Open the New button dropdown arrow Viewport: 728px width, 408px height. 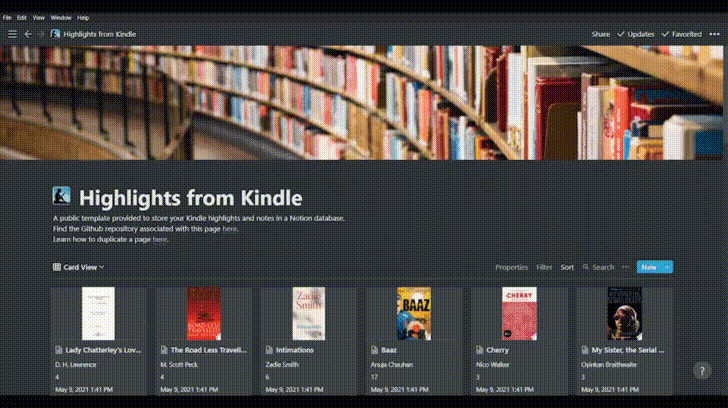click(667, 267)
